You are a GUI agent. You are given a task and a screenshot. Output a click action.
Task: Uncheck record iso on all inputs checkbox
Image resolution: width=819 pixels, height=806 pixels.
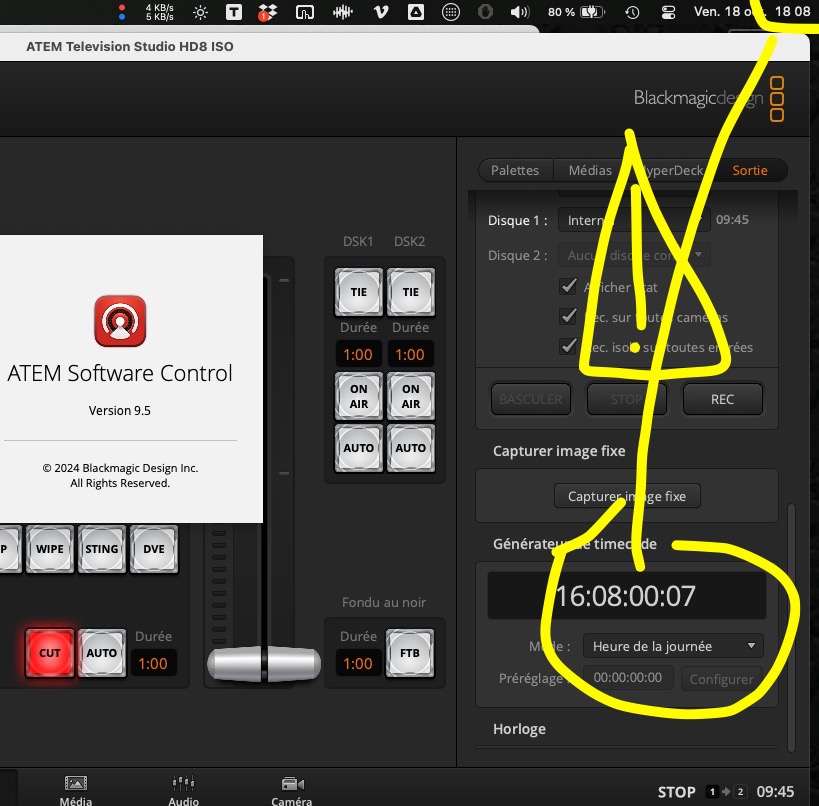coord(568,346)
